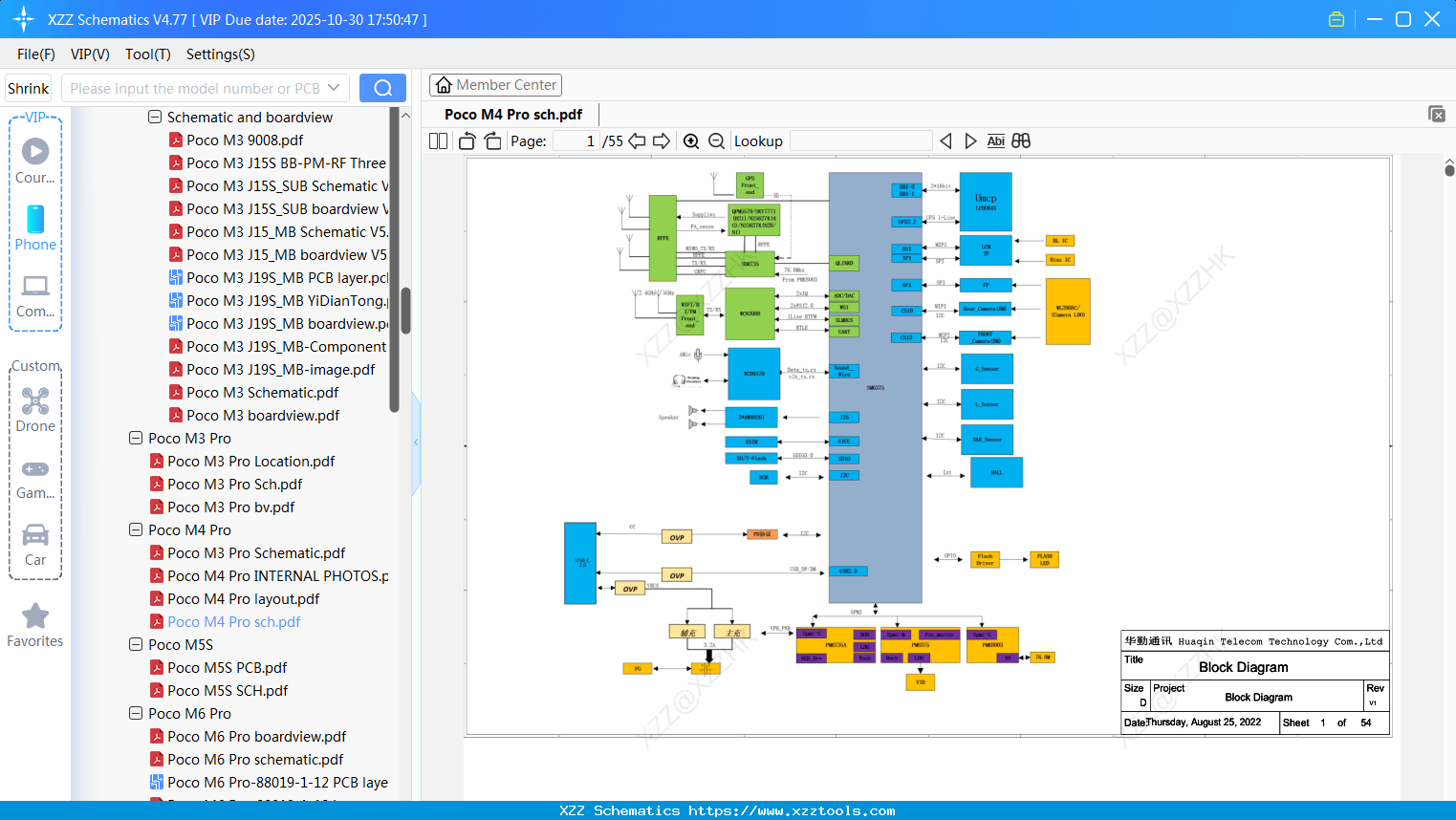This screenshot has height=820, width=1456.
Task: Open the xzztools.com link in status bar
Action: coord(792,810)
